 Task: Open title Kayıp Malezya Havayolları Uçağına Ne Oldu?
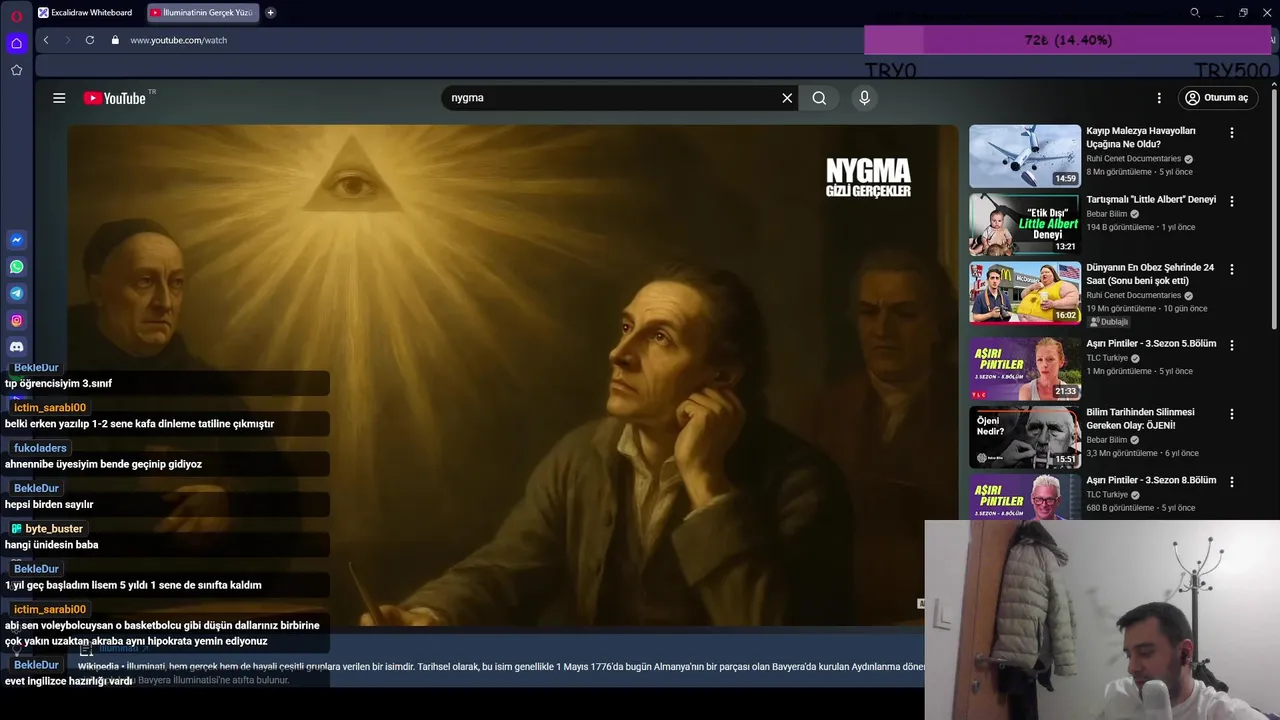click(1140, 137)
